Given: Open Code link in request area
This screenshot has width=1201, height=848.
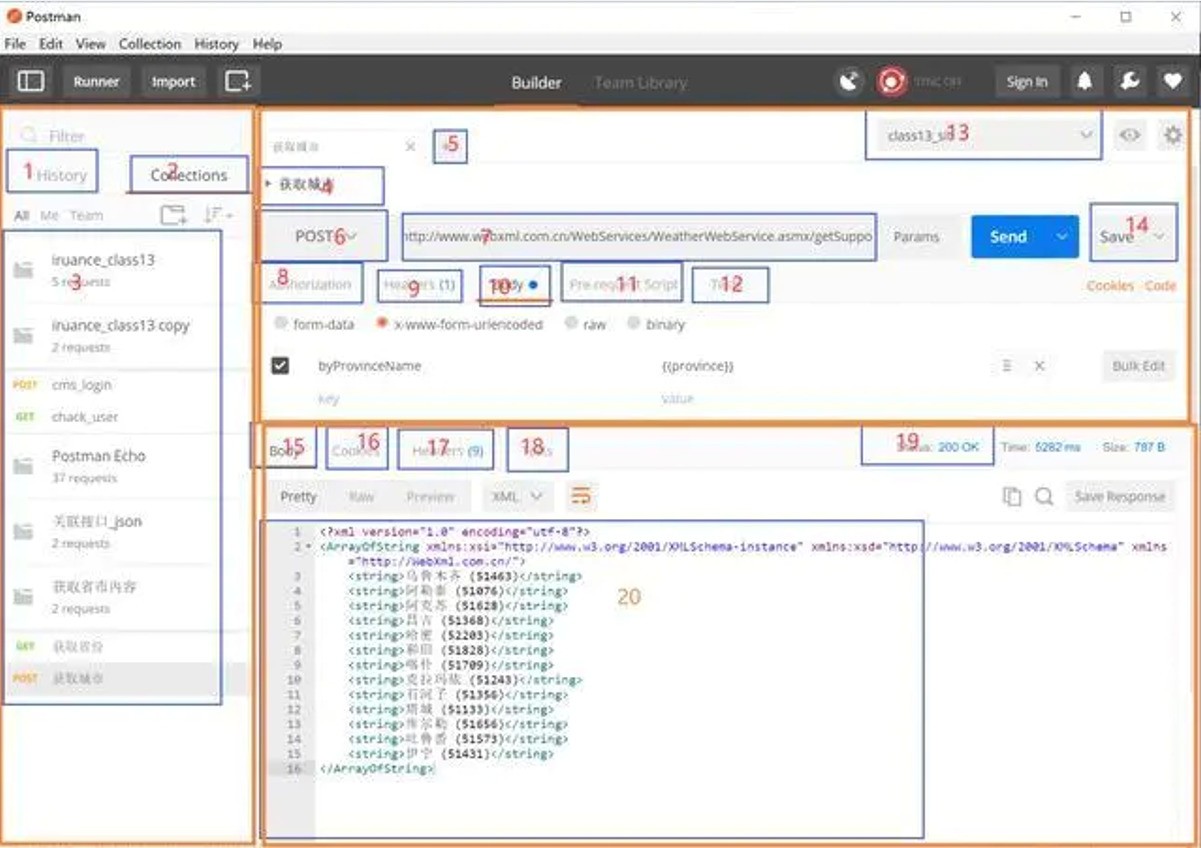Looking at the screenshot, I should point(1160,285).
